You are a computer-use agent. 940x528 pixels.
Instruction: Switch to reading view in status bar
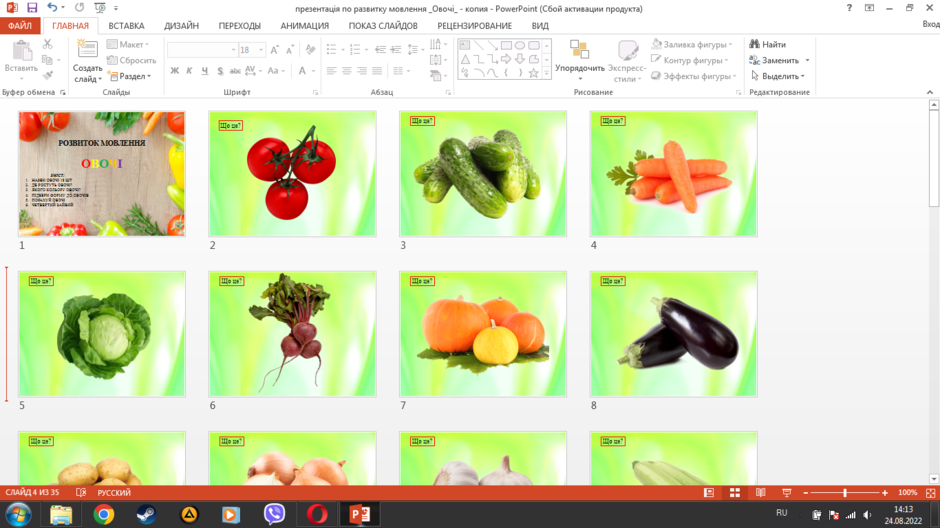(x=761, y=493)
